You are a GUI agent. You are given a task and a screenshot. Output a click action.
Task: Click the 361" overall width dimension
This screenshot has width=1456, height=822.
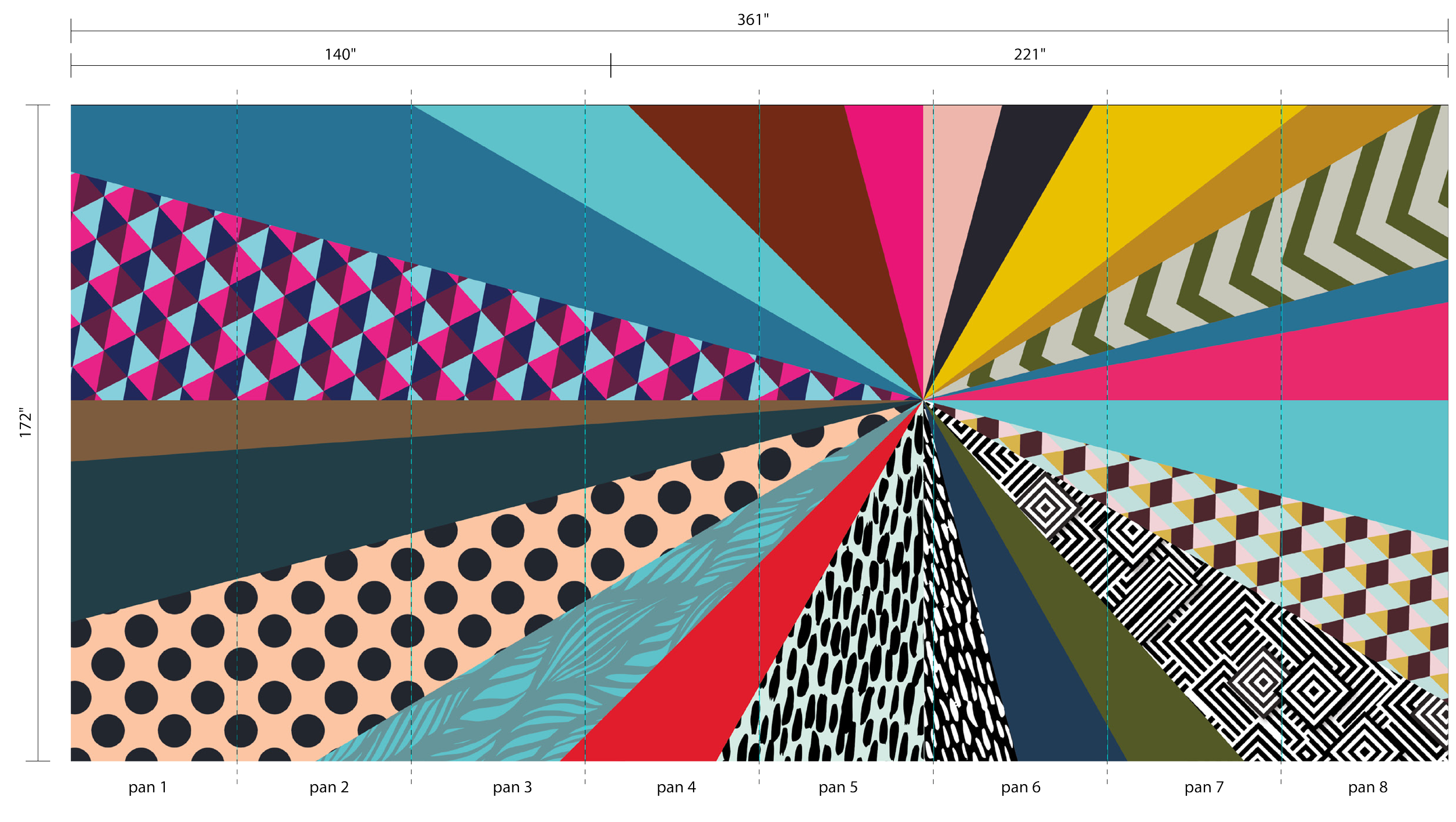(x=752, y=20)
